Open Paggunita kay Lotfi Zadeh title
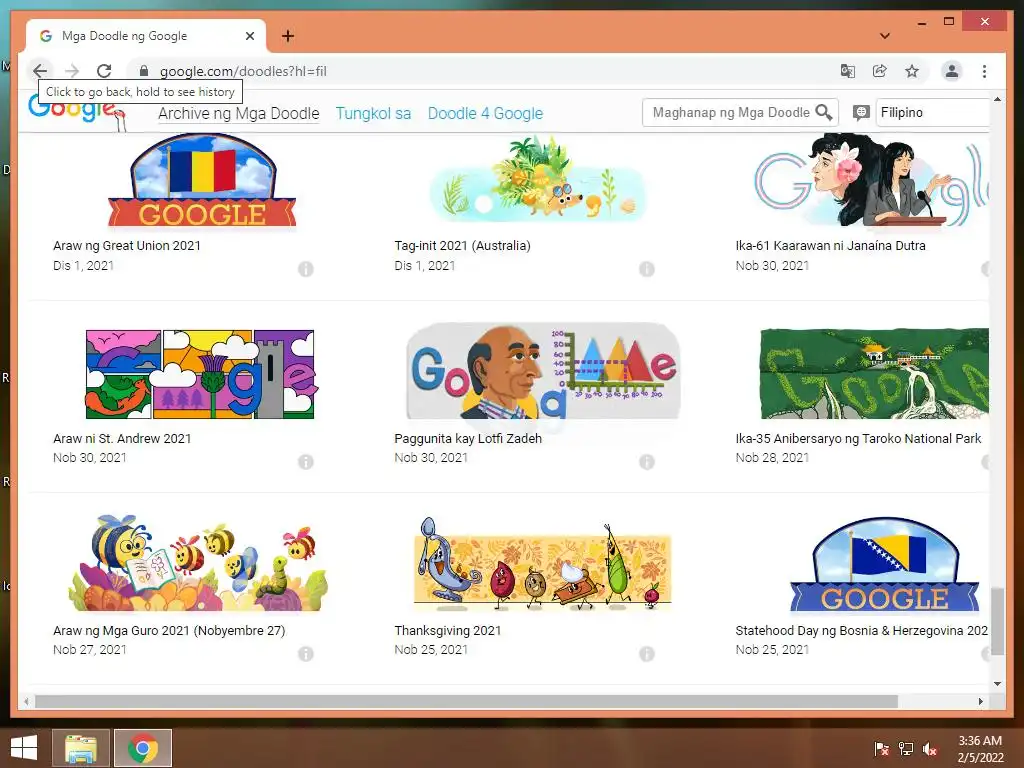1024x768 pixels. [x=468, y=438]
